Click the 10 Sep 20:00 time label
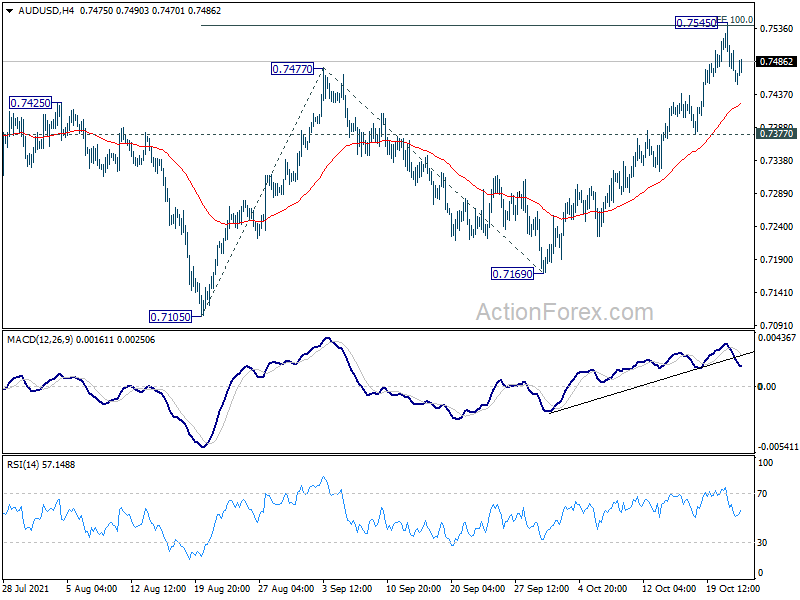This screenshot has width=800, height=600. (414, 589)
